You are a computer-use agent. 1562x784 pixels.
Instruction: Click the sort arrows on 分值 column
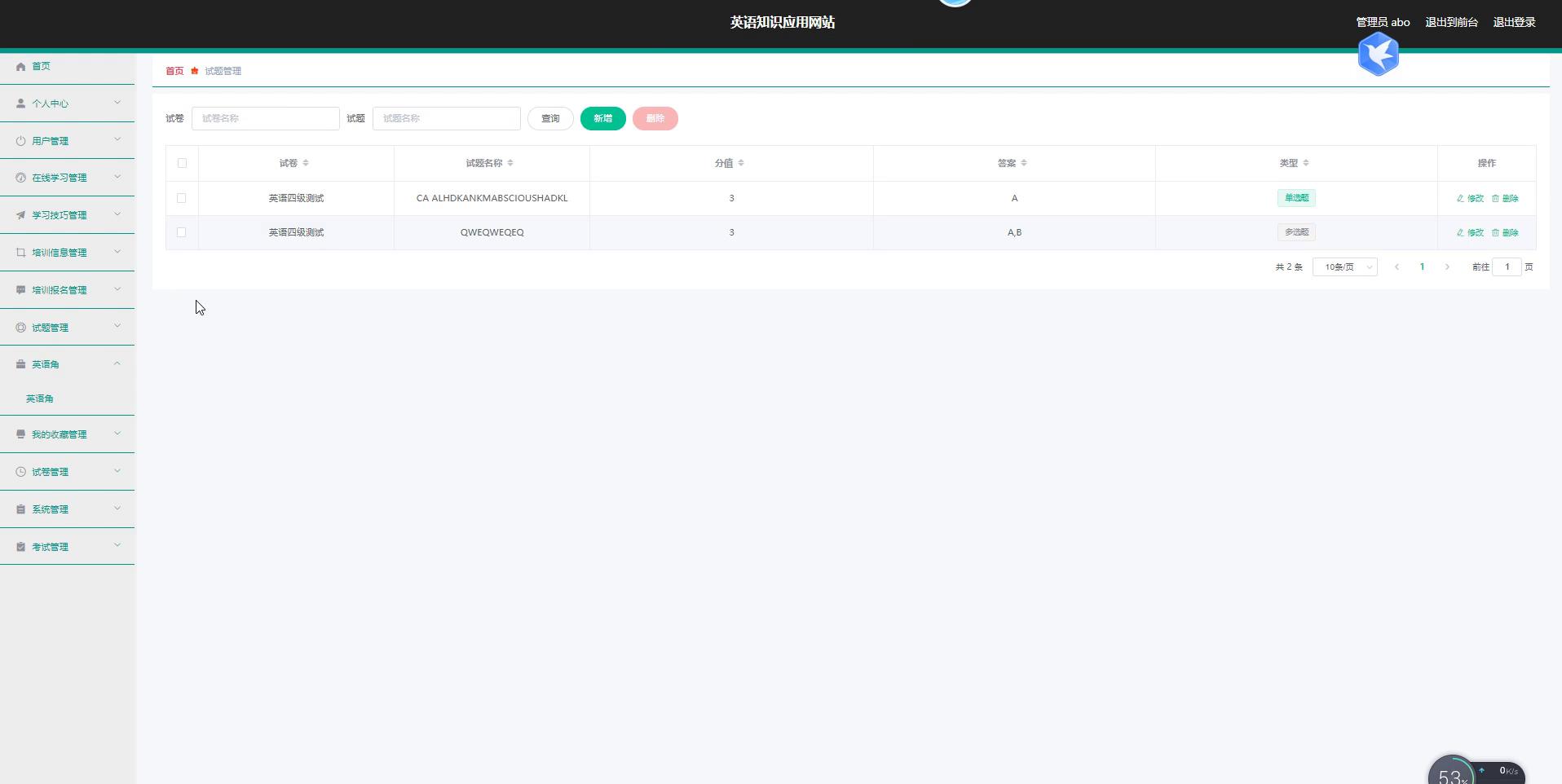coord(740,164)
